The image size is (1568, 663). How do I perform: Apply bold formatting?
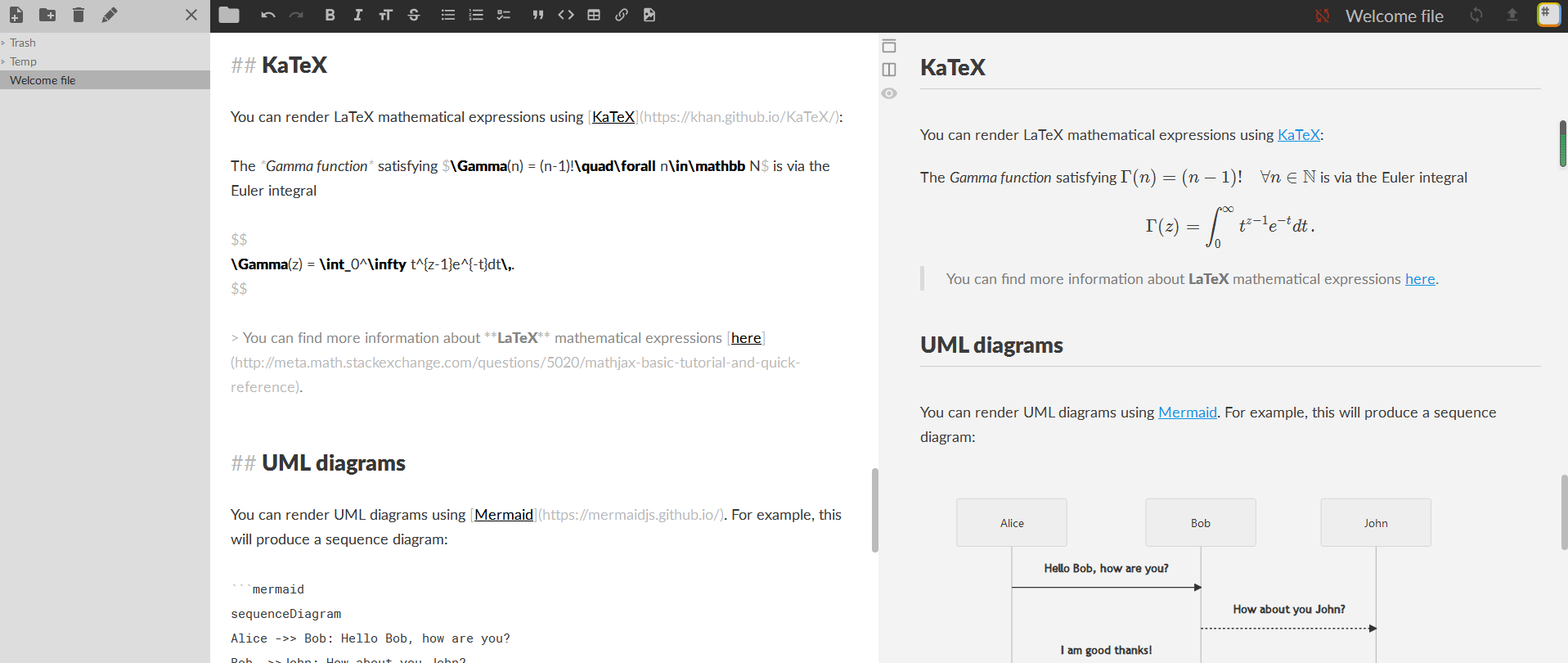[330, 15]
